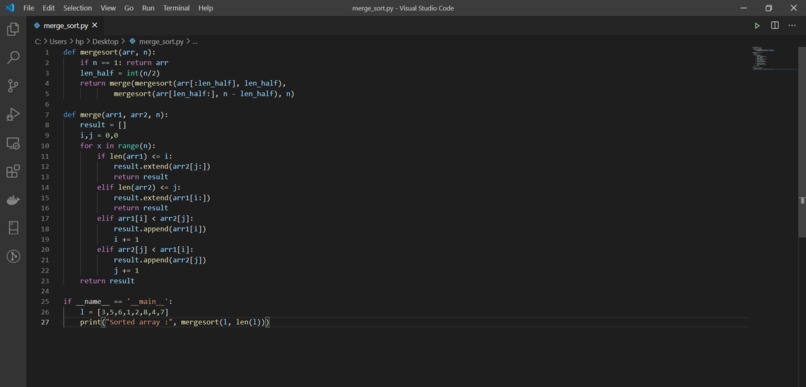
Task: Click the vertical scrollbar marker
Action: click(x=802, y=201)
